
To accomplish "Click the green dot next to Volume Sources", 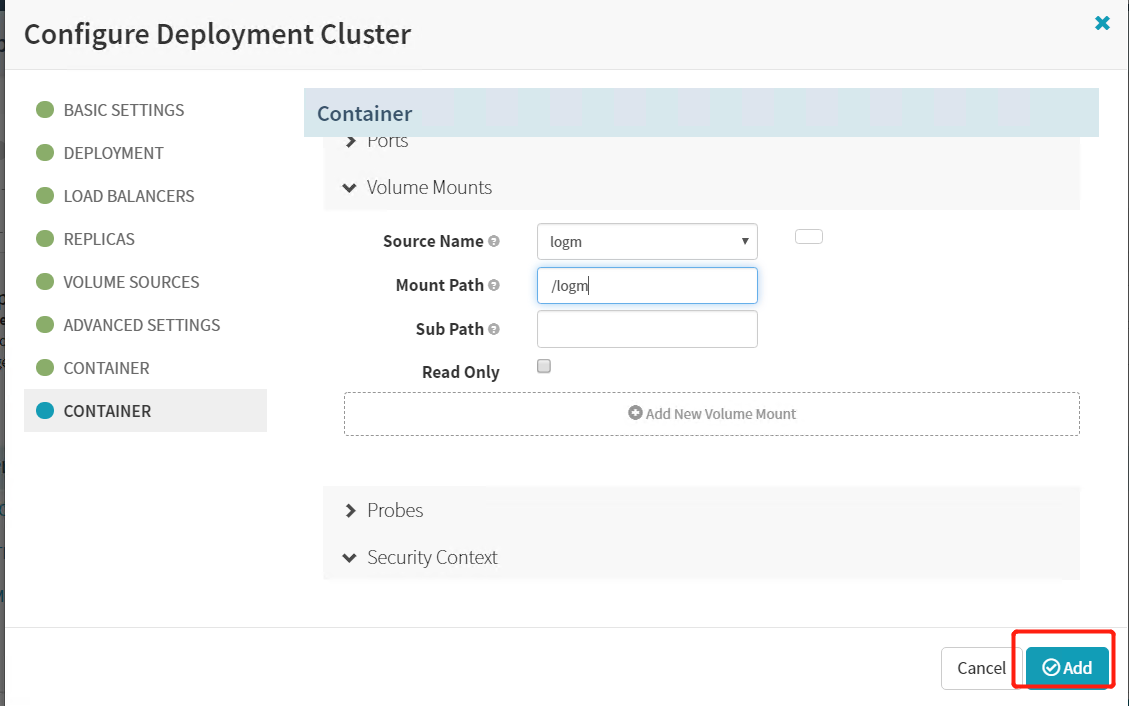I will 44,282.
